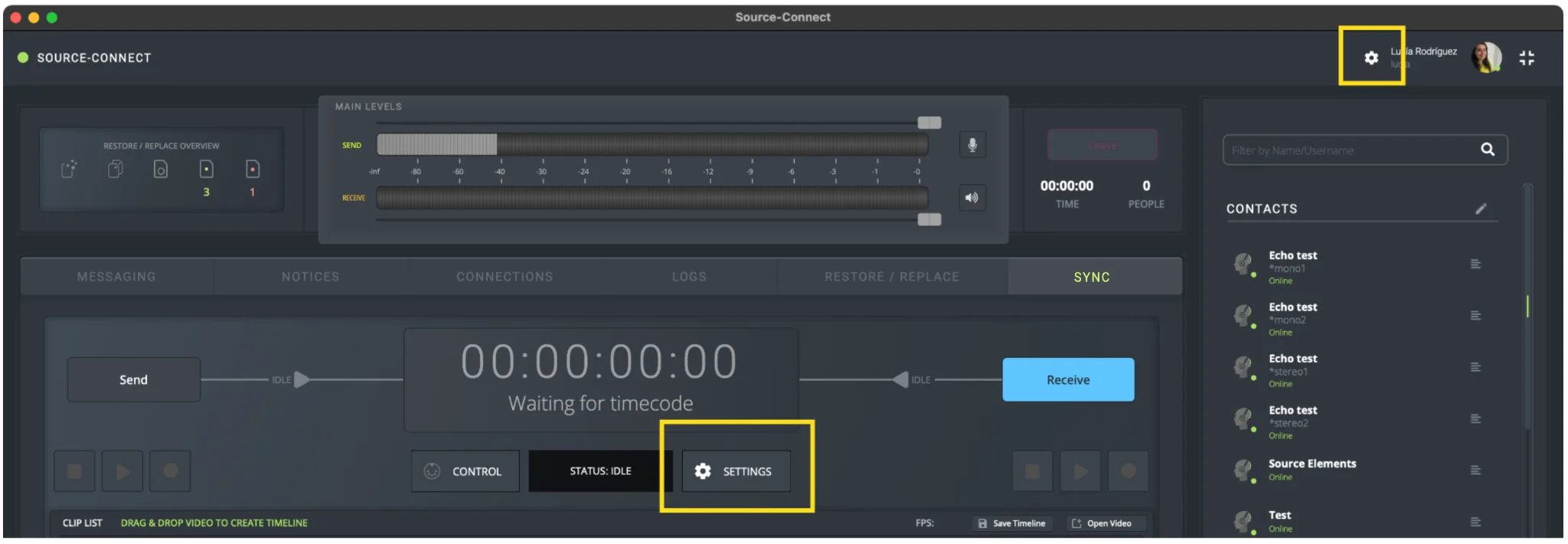Select the Echo test *stereo2 contact name

pos(1293,410)
